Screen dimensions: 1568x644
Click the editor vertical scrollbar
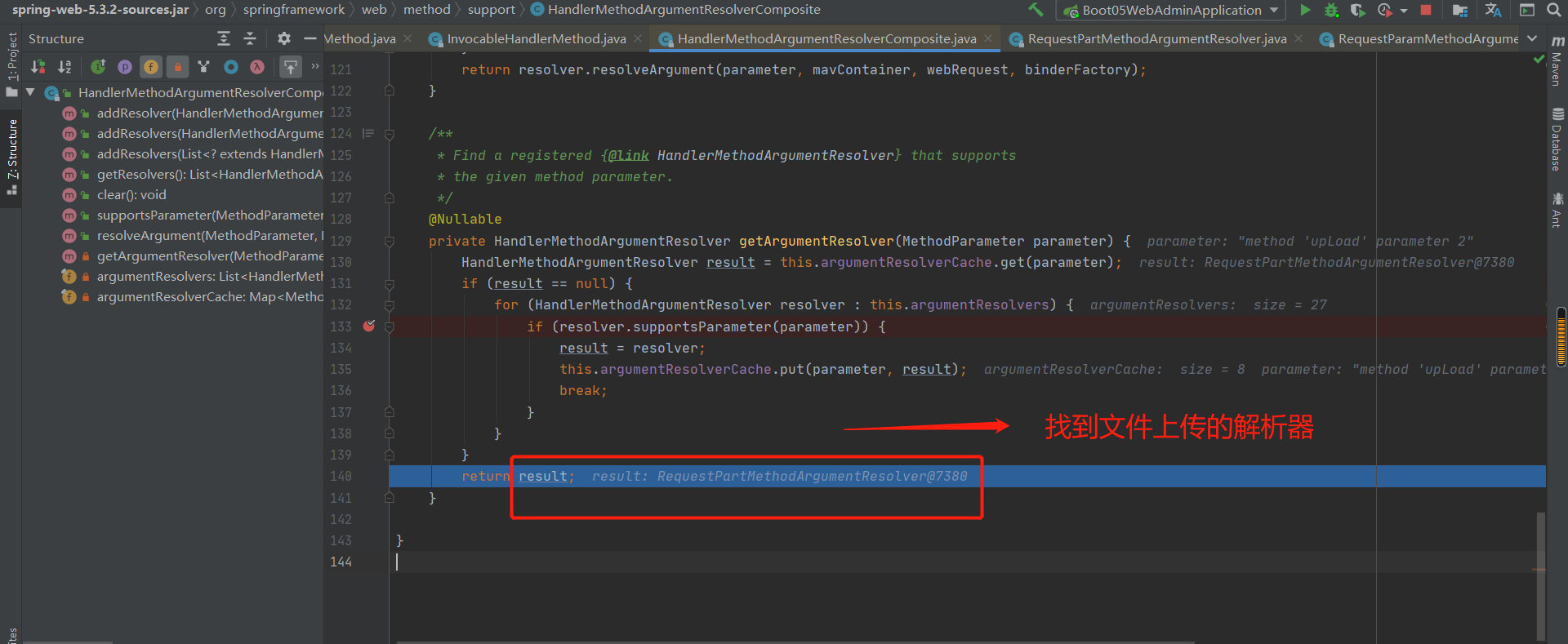point(1540,575)
